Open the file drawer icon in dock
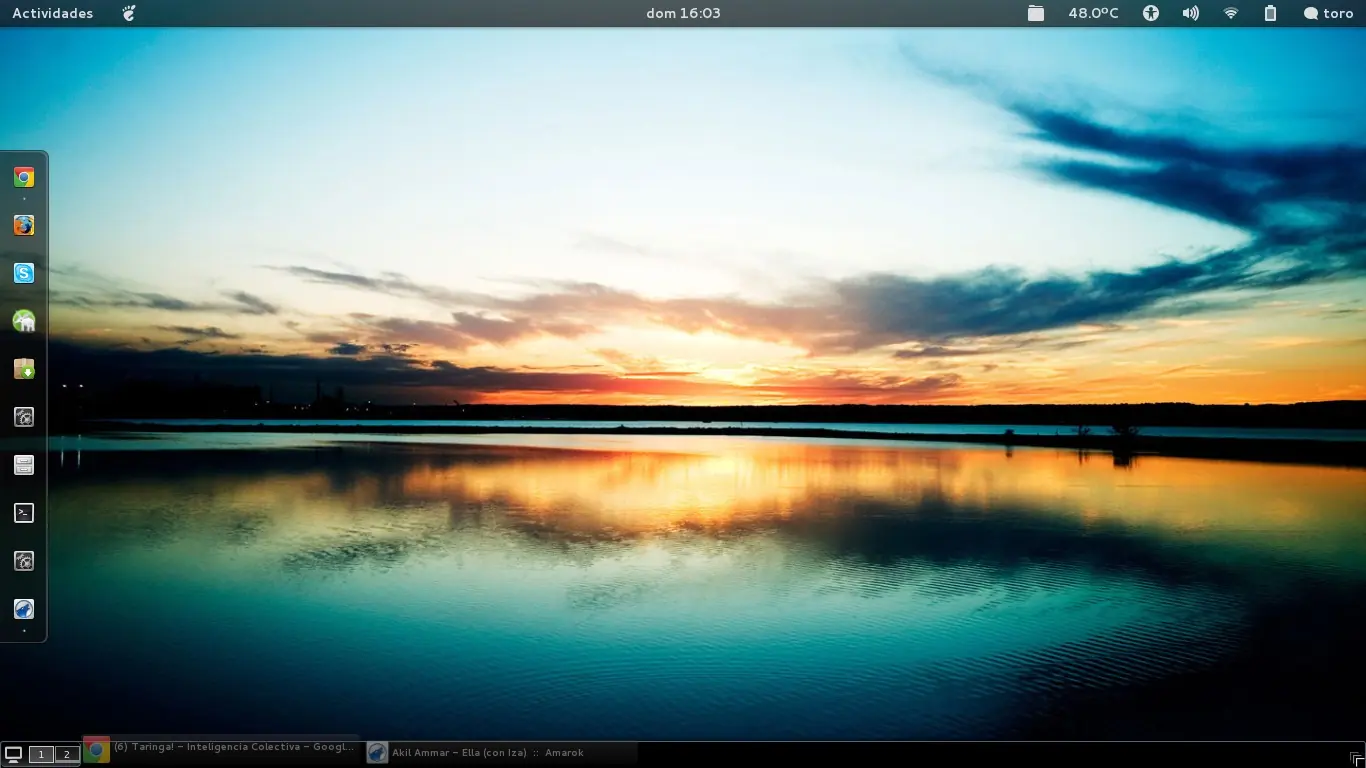Image resolution: width=1366 pixels, height=768 pixels. [x=24, y=465]
